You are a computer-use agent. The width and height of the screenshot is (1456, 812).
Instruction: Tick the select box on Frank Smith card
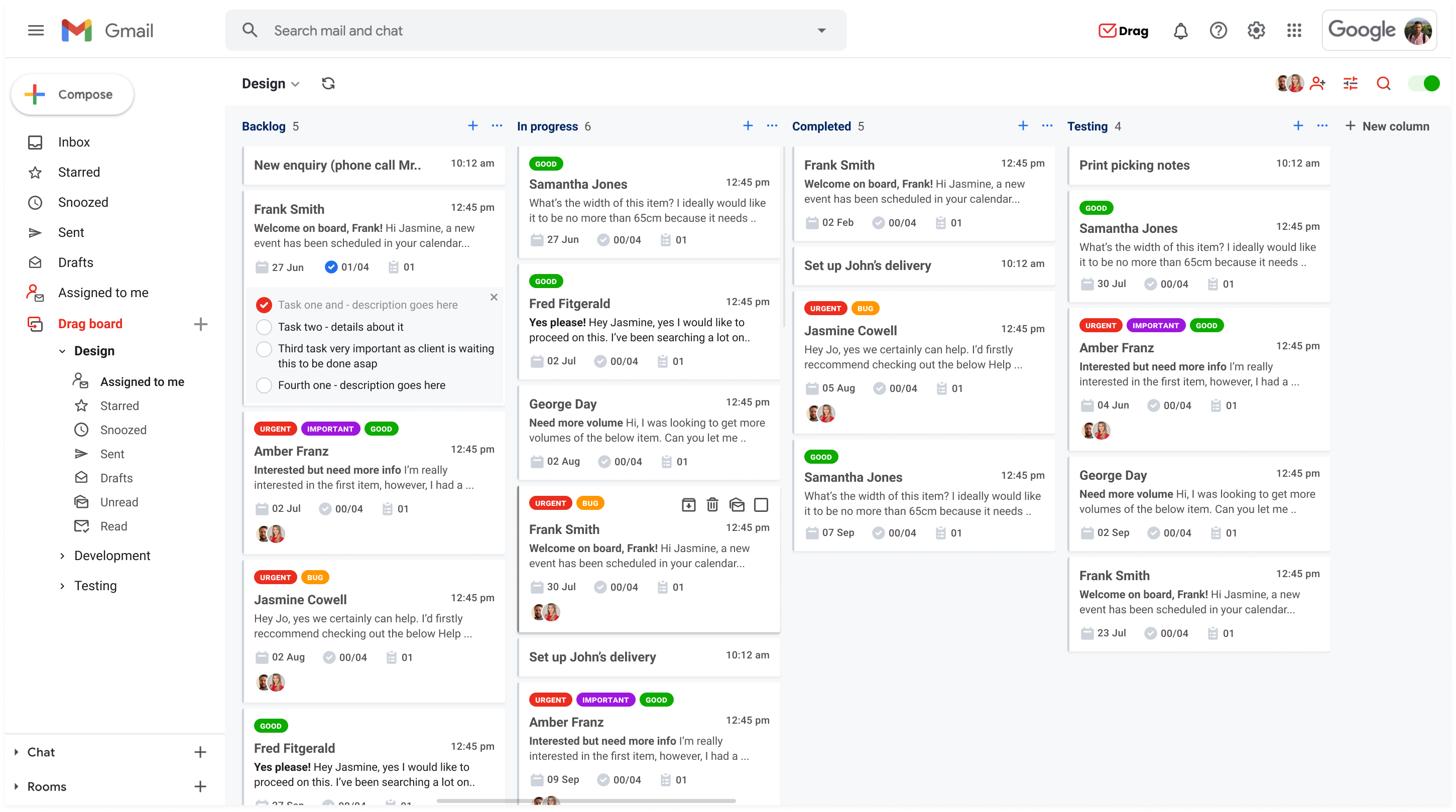(x=761, y=504)
